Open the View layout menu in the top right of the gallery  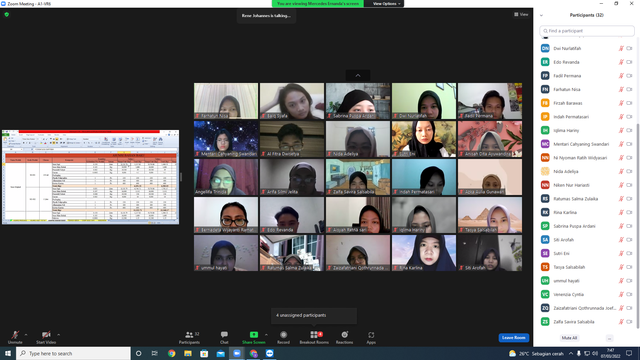pyautogui.click(x=521, y=14)
